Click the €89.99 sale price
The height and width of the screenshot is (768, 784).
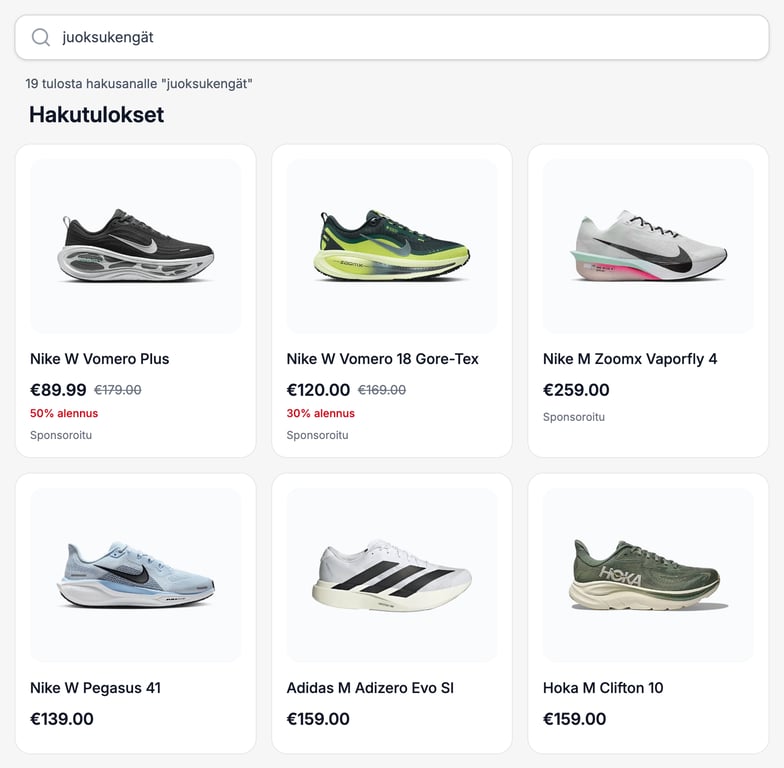coord(58,390)
